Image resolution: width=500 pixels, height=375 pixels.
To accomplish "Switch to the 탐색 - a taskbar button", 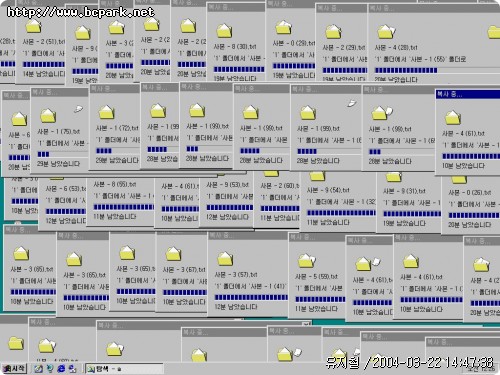I will (x=124, y=369).
